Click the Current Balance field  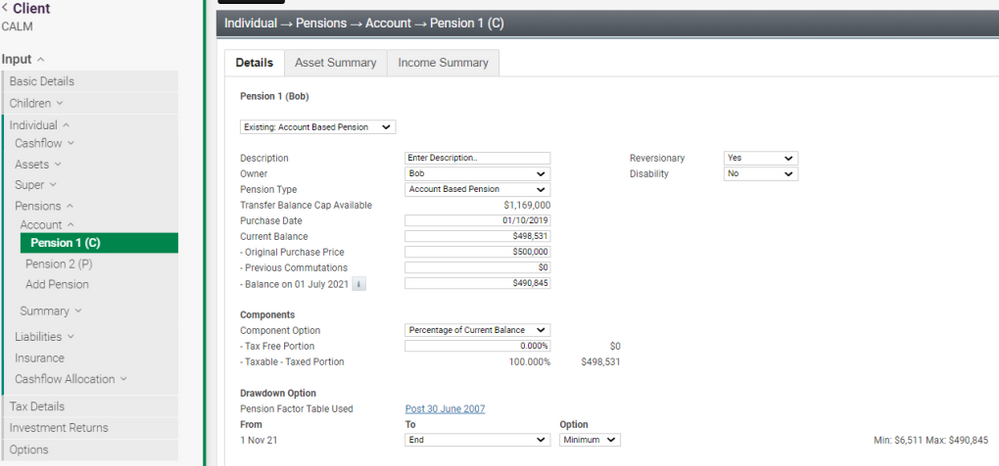pyautogui.click(x=477, y=237)
